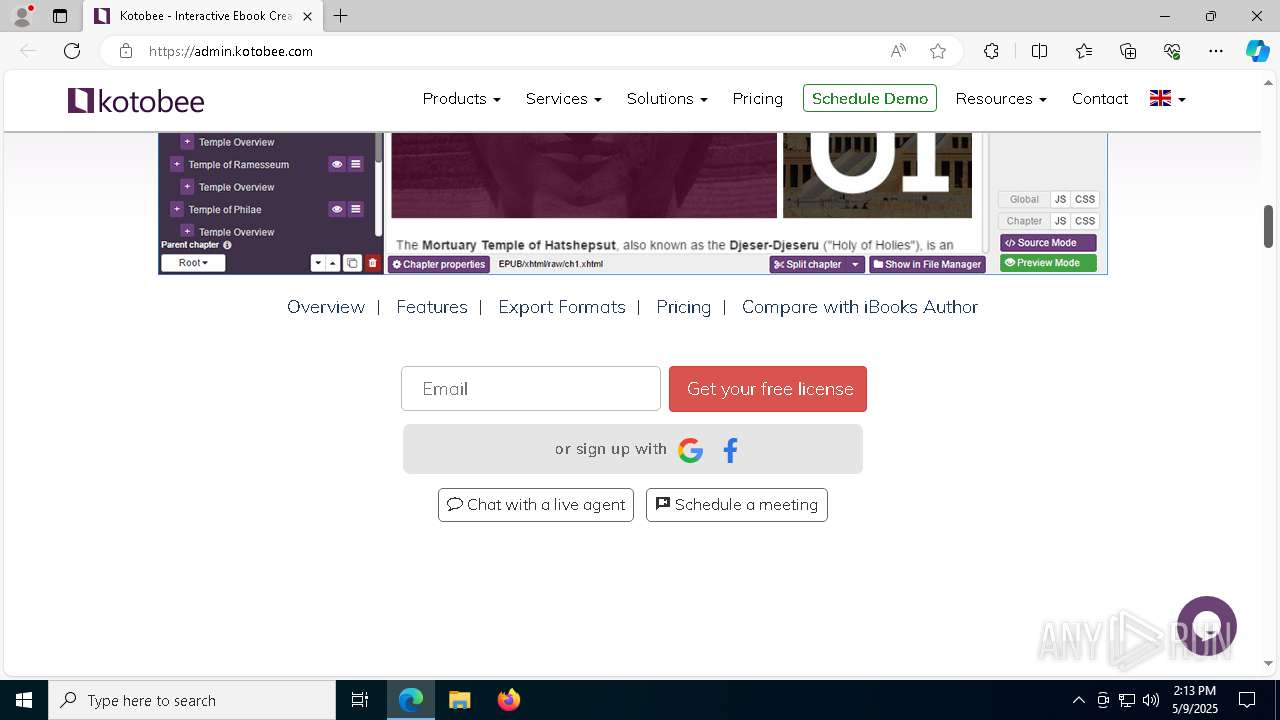Expand the Temple of Ramesseum tree item

pos(177,164)
